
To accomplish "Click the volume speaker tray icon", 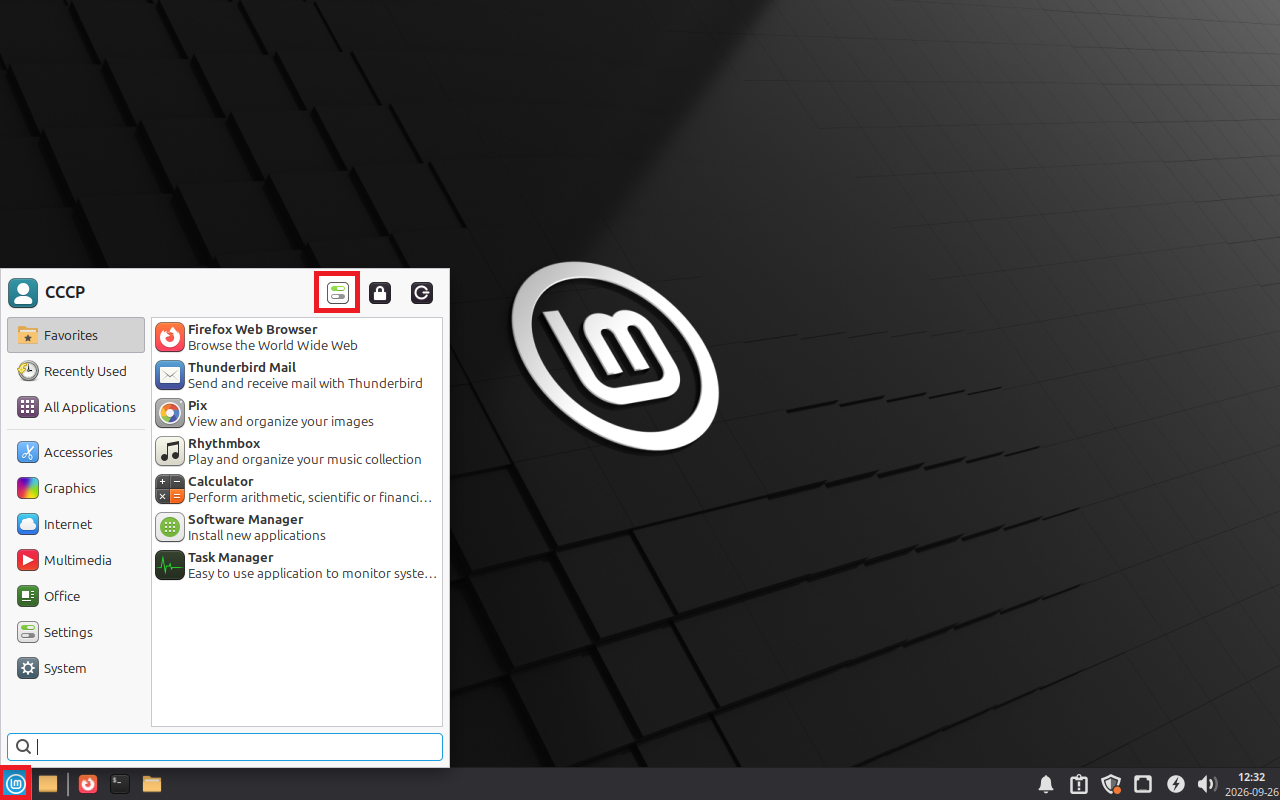I will click(x=1207, y=784).
